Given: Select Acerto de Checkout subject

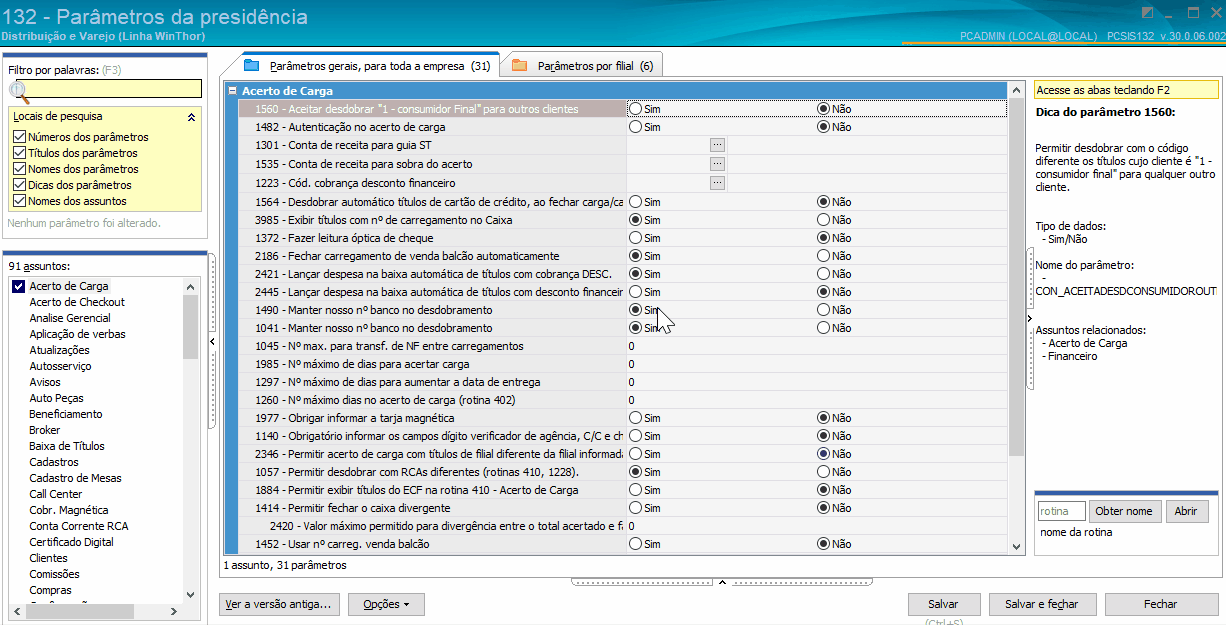Looking at the screenshot, I should click(x=77, y=302).
